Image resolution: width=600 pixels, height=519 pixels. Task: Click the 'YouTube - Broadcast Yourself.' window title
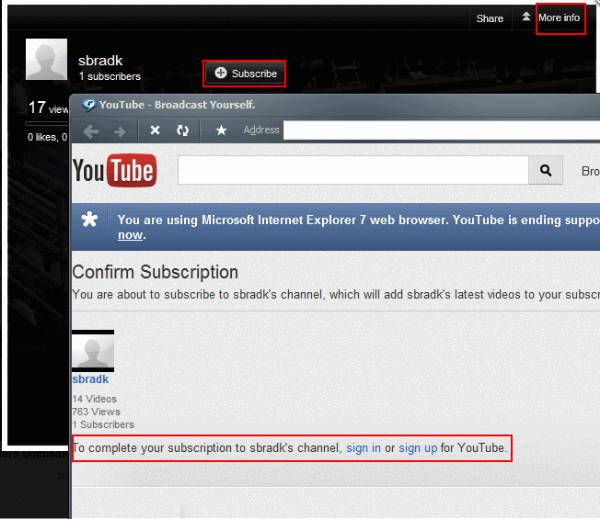[x=177, y=105]
